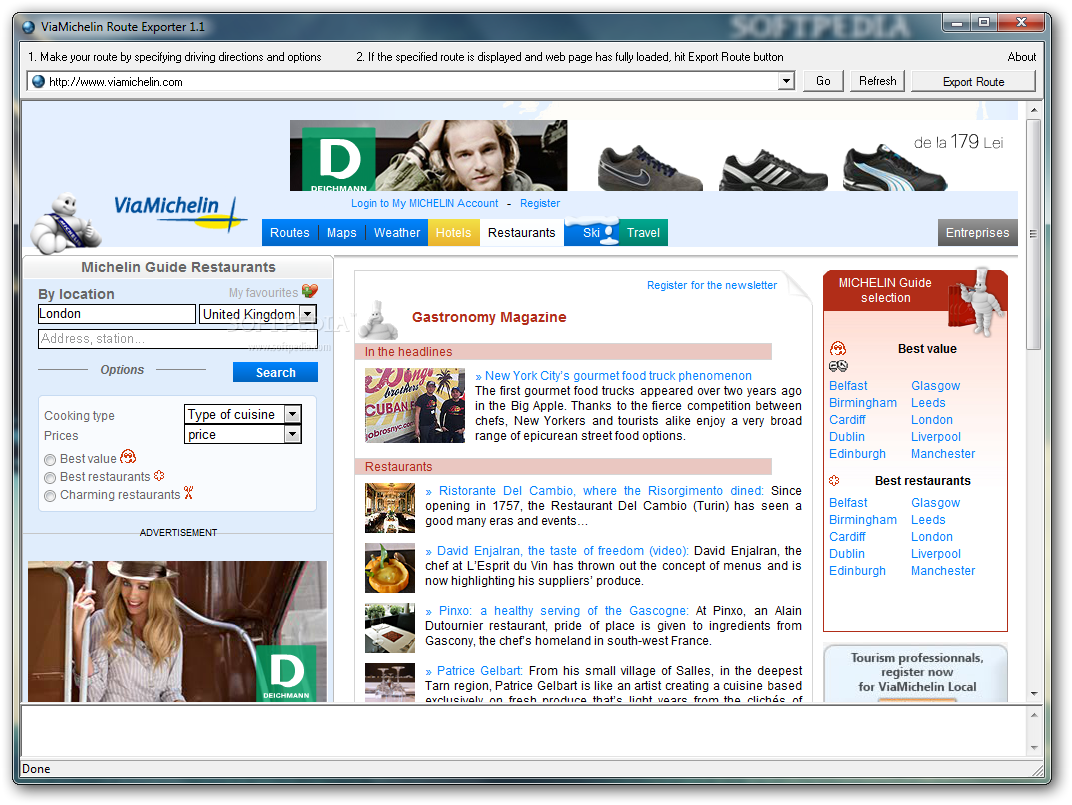Click the web page vertical scrollbar thumb
Screen dimensions: 1072x805
point(1033,234)
